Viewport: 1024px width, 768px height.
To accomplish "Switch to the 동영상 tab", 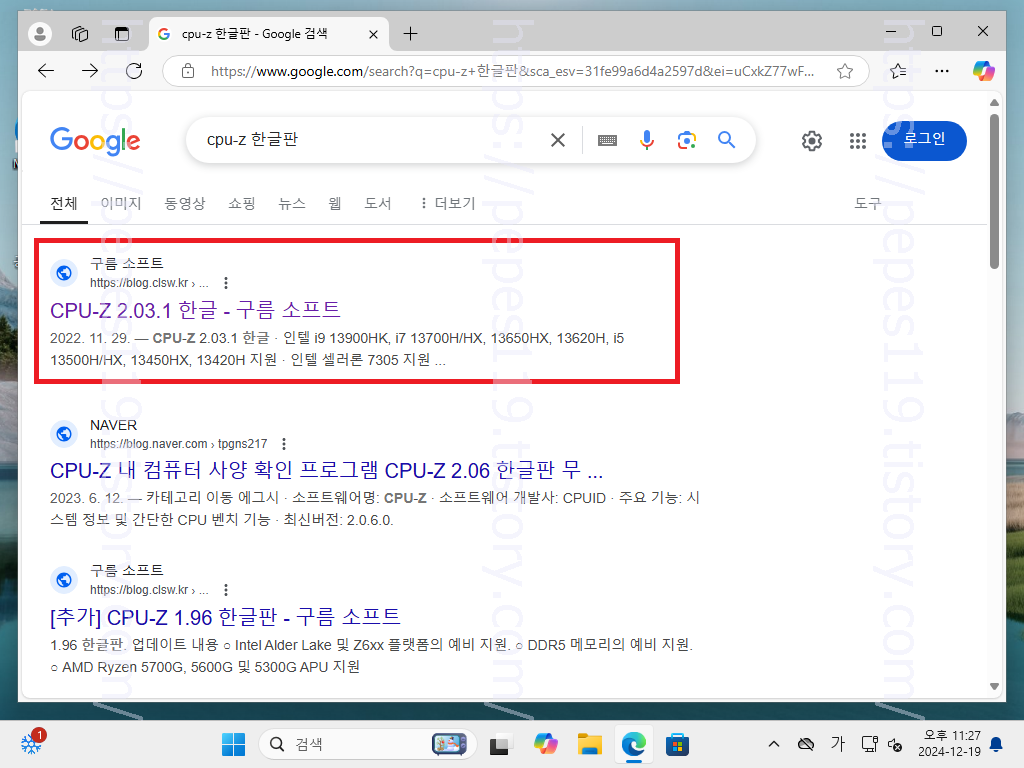I will pos(185,203).
